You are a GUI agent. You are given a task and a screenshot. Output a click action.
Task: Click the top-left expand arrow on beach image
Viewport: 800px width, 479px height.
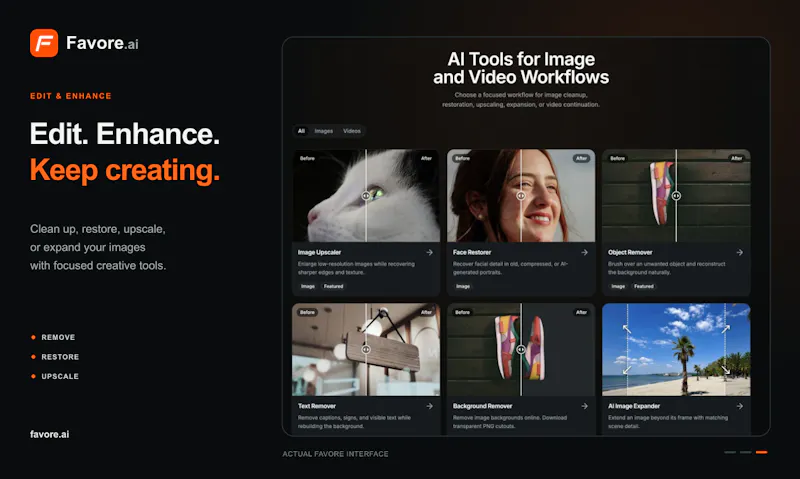[x=627, y=329]
